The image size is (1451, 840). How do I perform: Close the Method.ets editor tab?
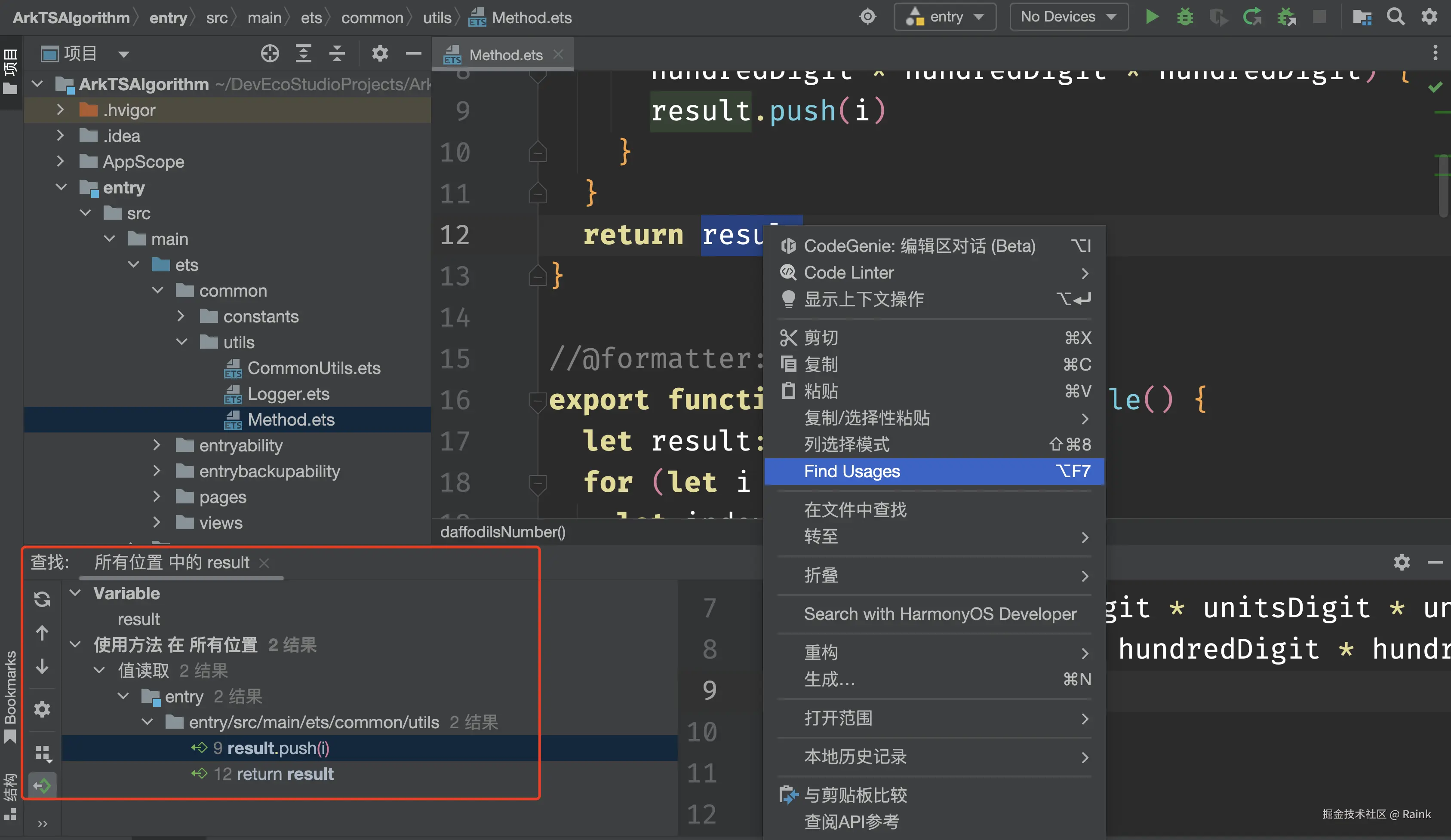coord(557,54)
